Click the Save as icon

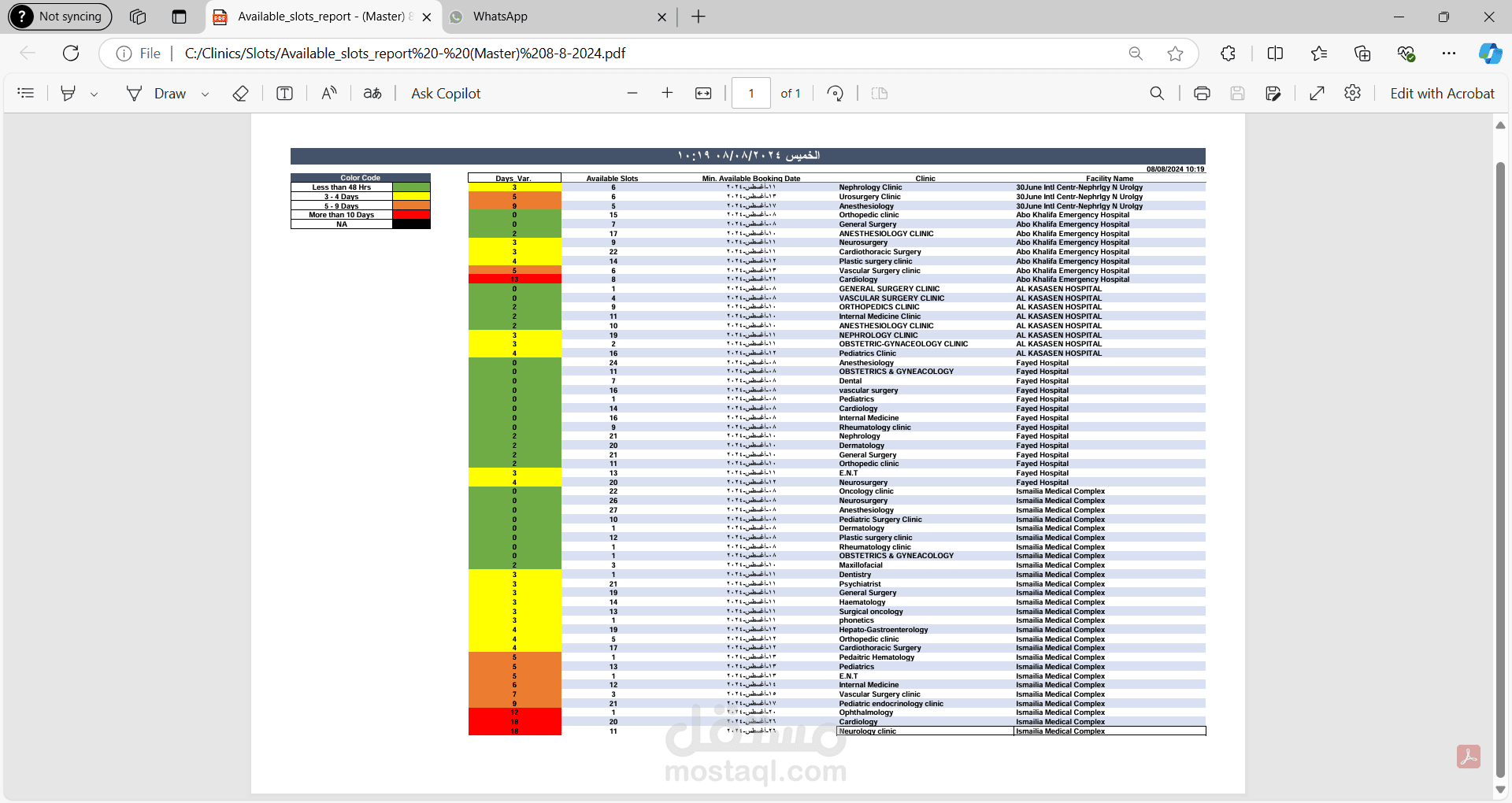pyautogui.click(x=1273, y=93)
